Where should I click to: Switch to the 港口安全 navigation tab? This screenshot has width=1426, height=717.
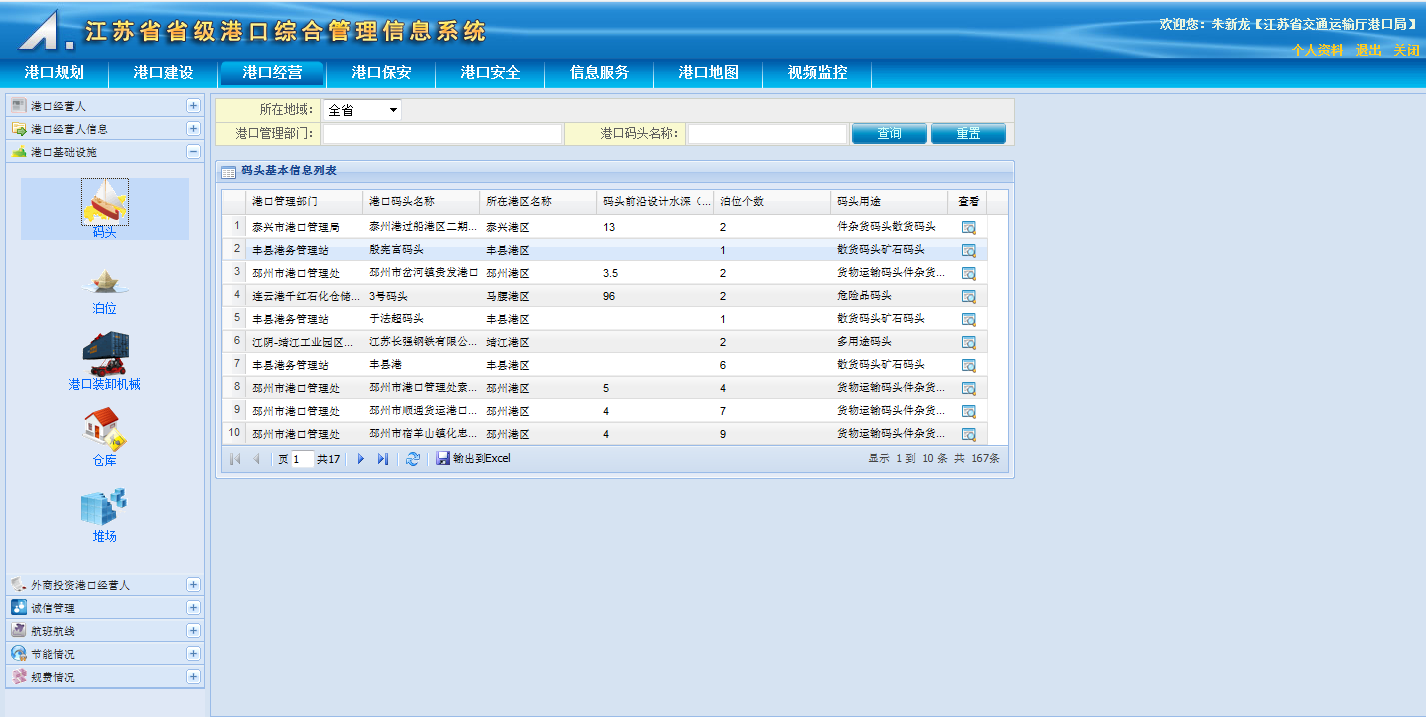point(490,73)
